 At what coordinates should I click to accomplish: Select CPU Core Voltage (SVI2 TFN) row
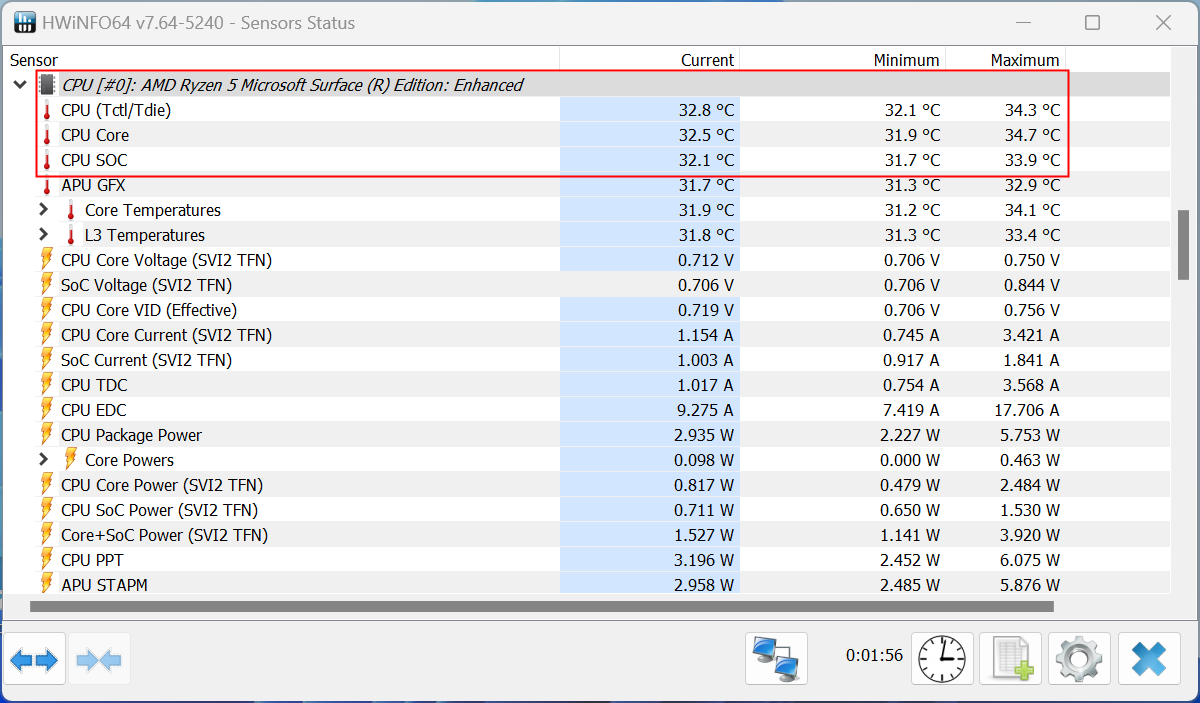tap(166, 260)
